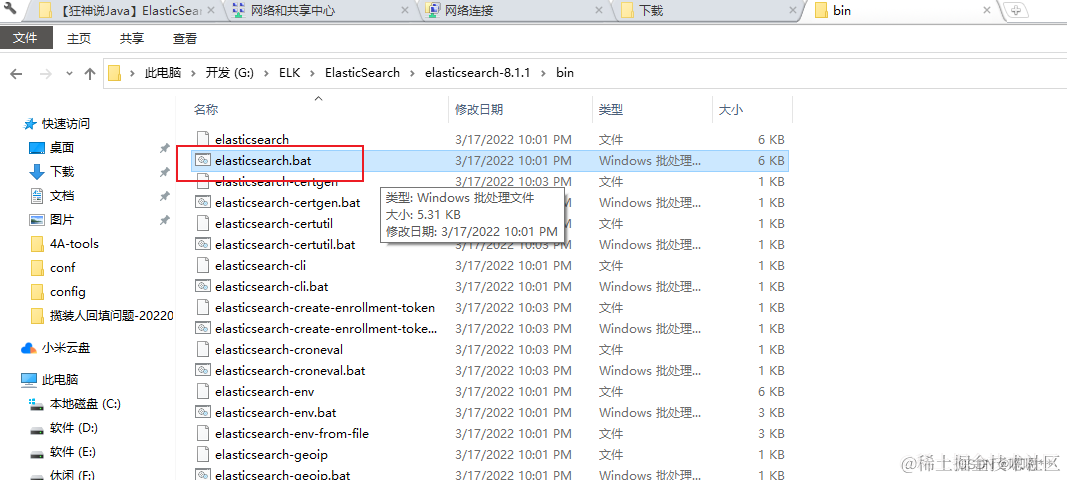Click the pin icon beside 文档
Screen dimensions: 1067x480
click(x=164, y=196)
